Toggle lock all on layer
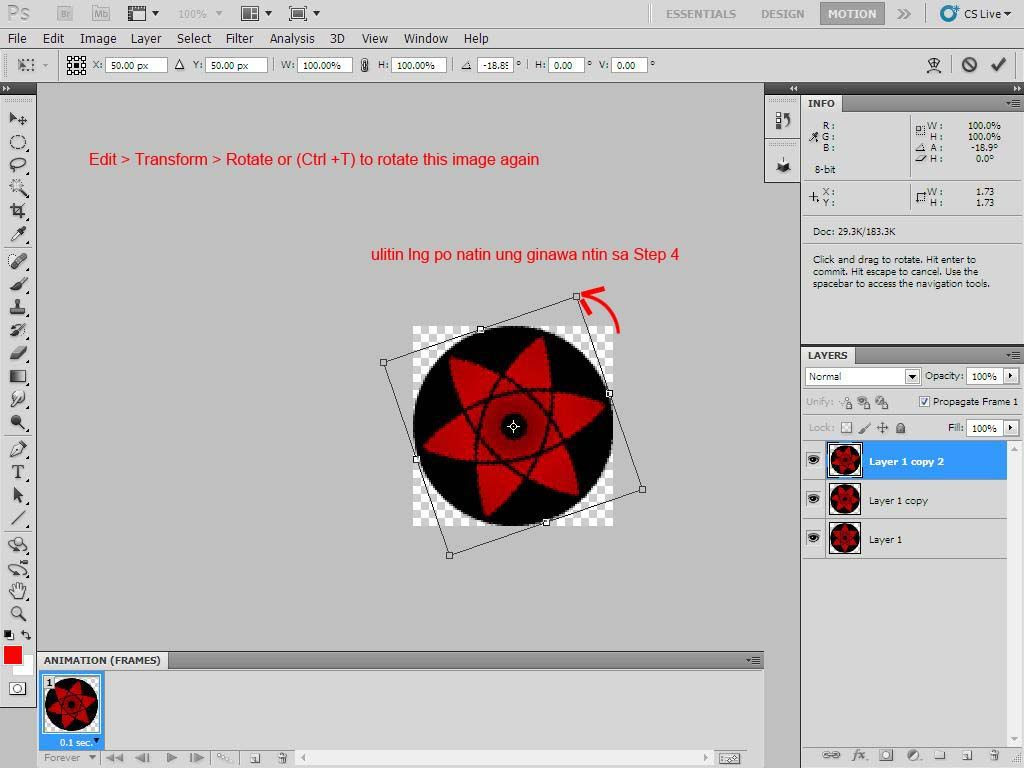Image resolution: width=1024 pixels, height=768 pixels. (901, 428)
